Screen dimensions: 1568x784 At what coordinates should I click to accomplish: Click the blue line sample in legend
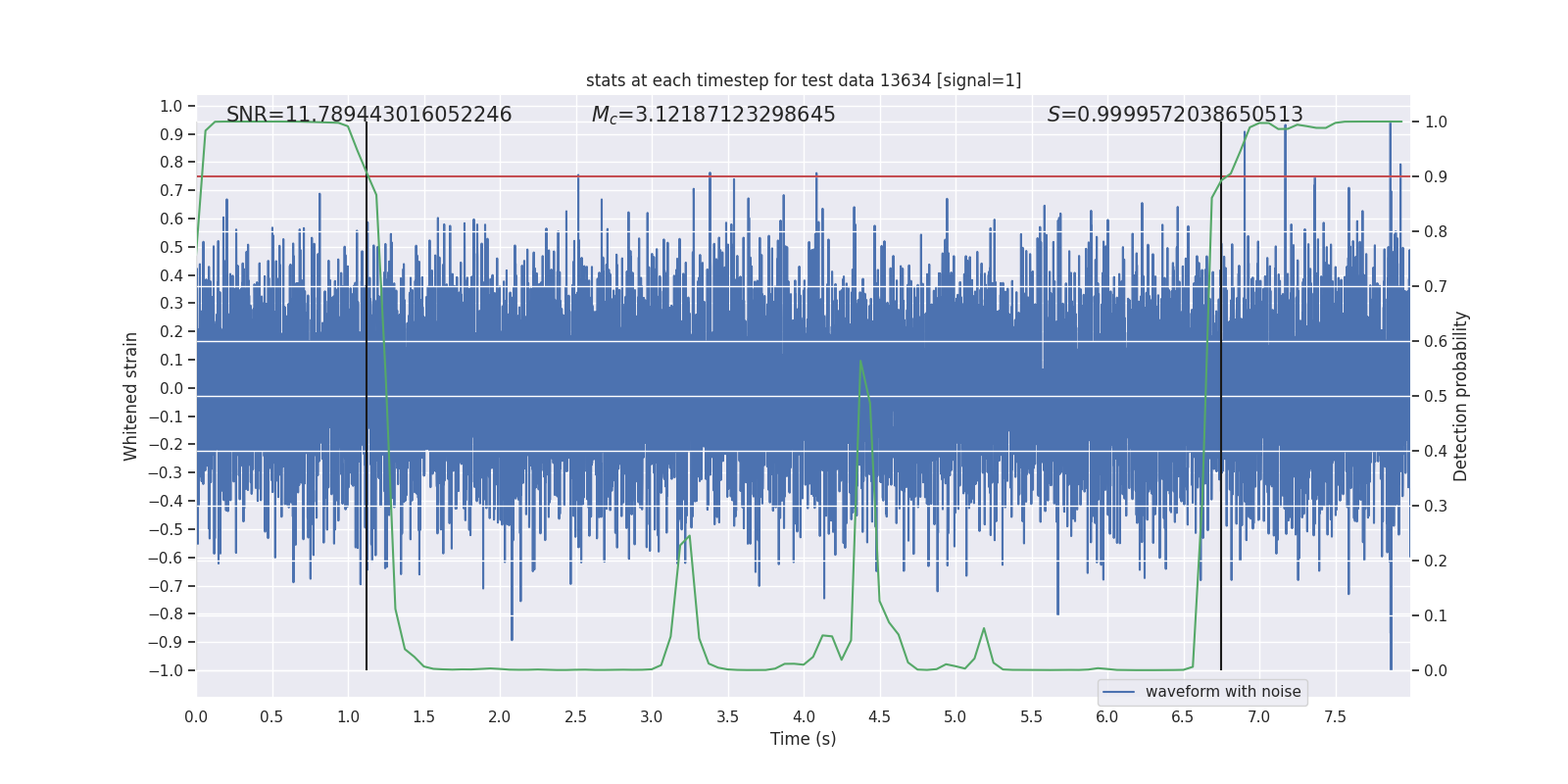pyautogui.click(x=1118, y=692)
